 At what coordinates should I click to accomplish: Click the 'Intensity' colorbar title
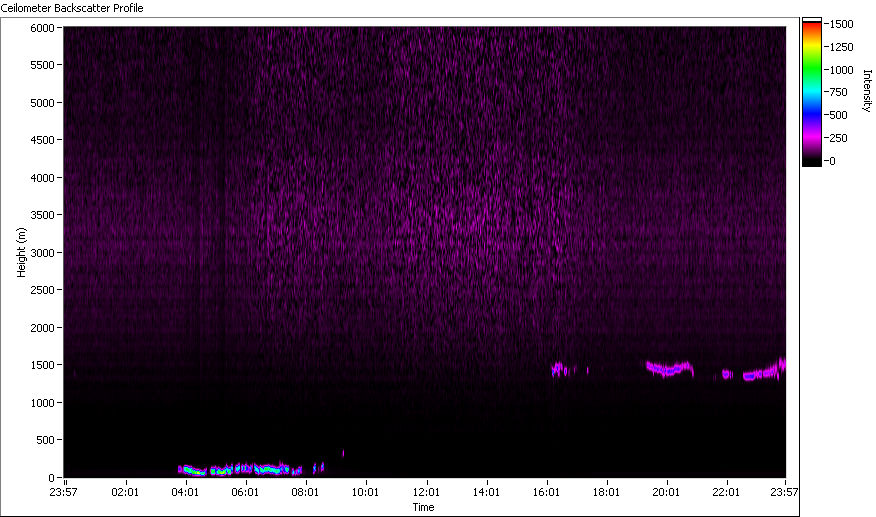tap(867, 91)
